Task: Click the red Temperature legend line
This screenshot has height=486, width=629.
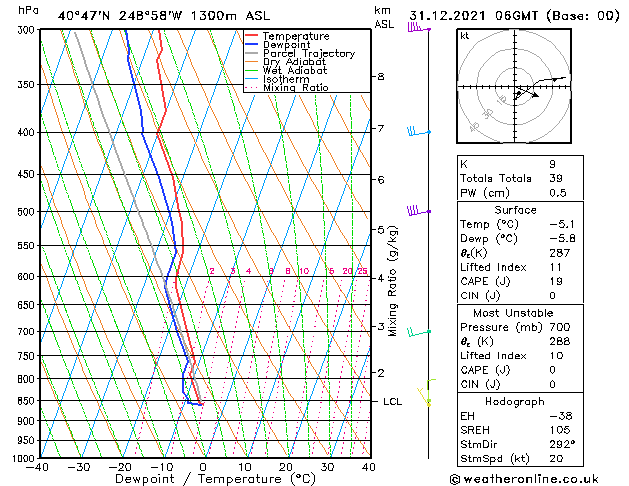Action: pos(251,36)
